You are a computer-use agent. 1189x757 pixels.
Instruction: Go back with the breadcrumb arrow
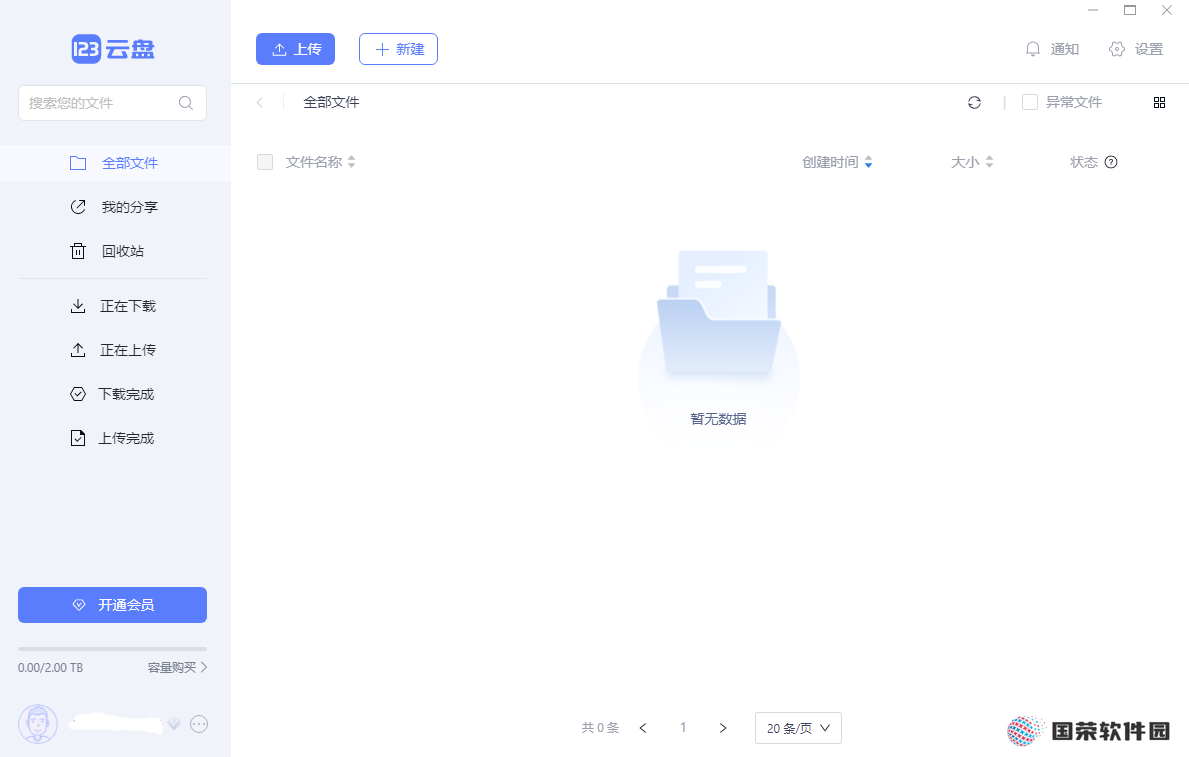[x=260, y=102]
